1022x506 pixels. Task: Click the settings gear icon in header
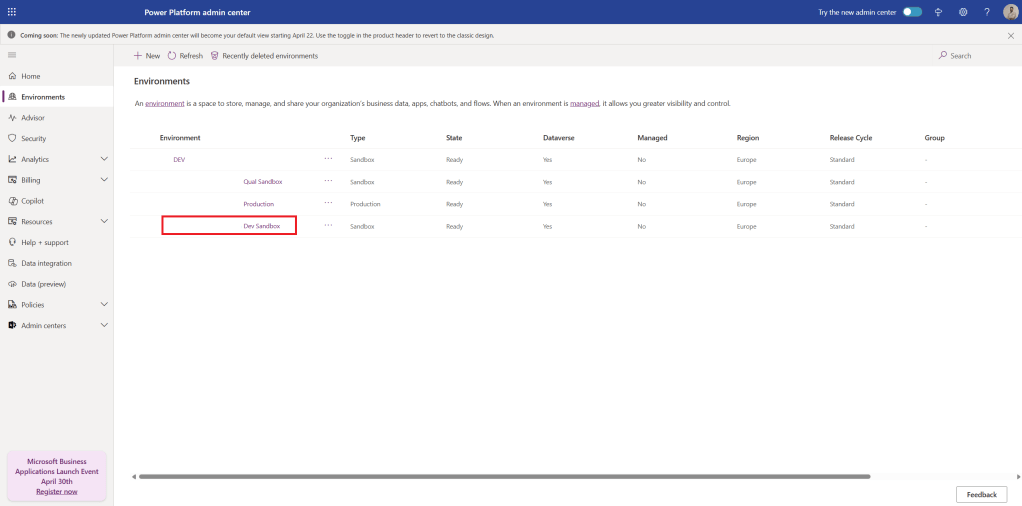click(x=963, y=12)
